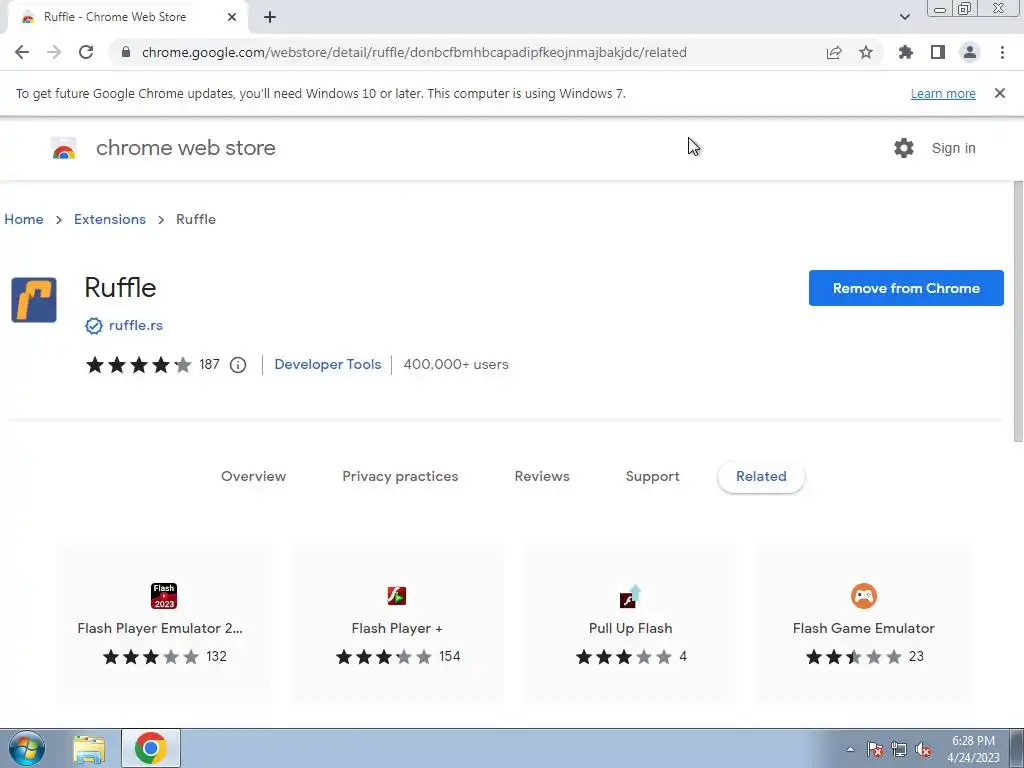This screenshot has height=768, width=1024.
Task: Click the verified publisher badge icon
Action: [94, 325]
